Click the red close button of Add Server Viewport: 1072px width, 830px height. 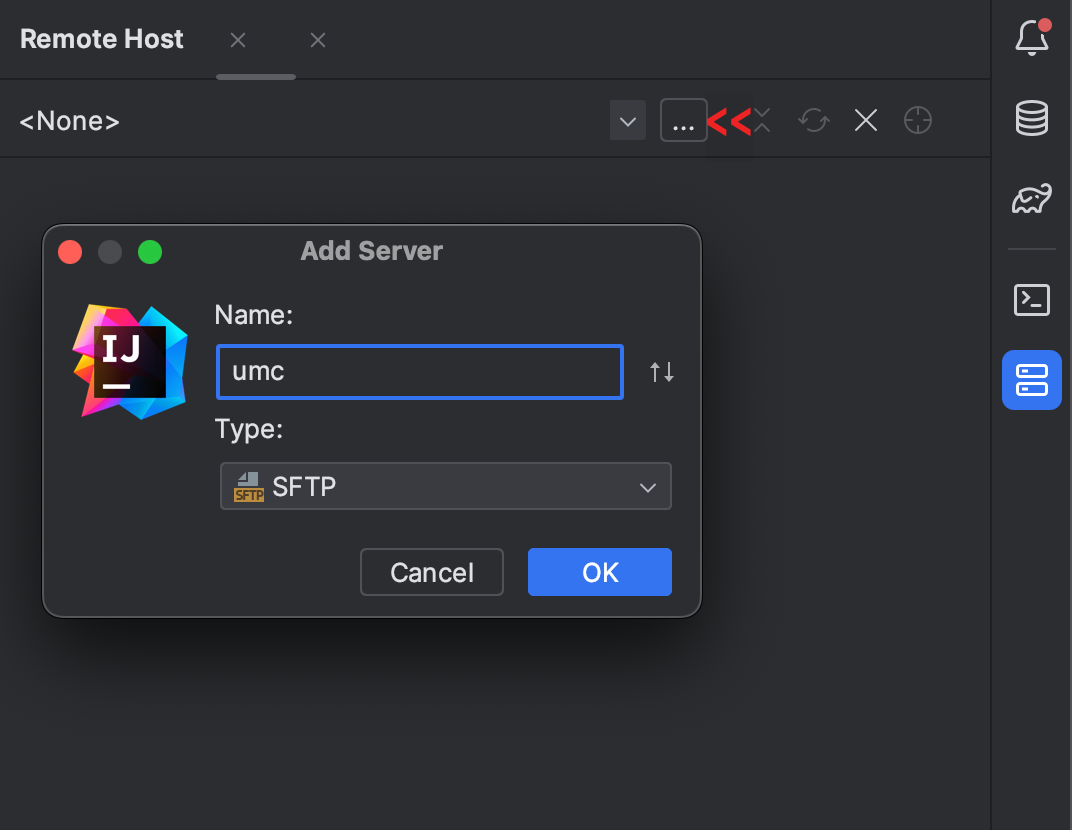pyautogui.click(x=70, y=252)
